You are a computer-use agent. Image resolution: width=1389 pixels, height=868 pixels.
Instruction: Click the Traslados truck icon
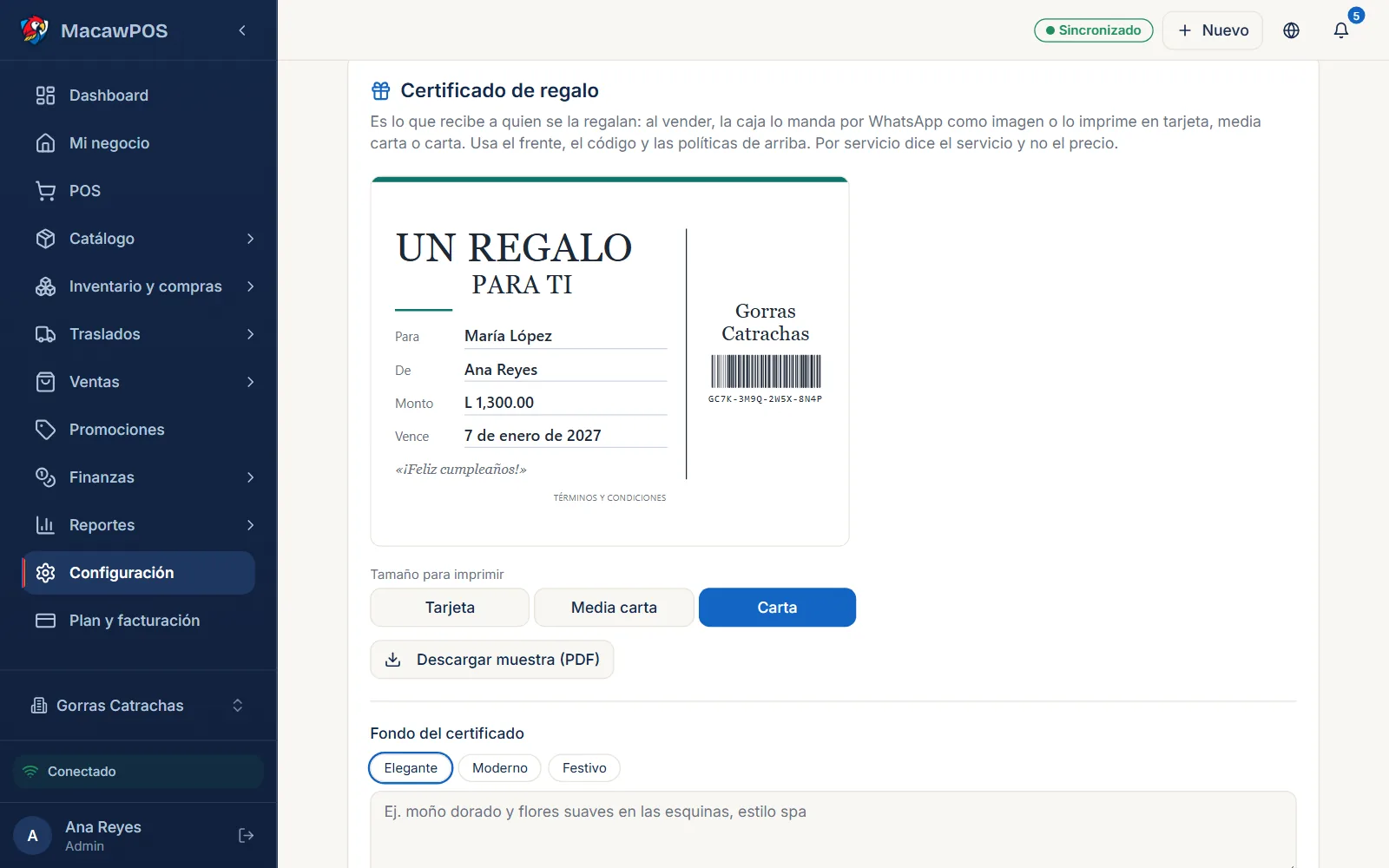(x=45, y=334)
